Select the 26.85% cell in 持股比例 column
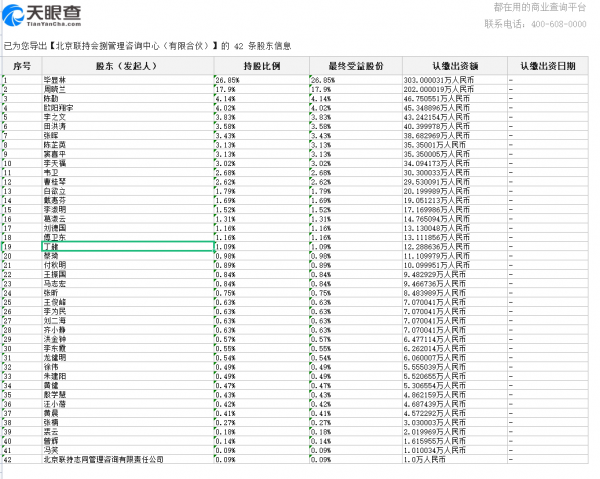 (261, 80)
